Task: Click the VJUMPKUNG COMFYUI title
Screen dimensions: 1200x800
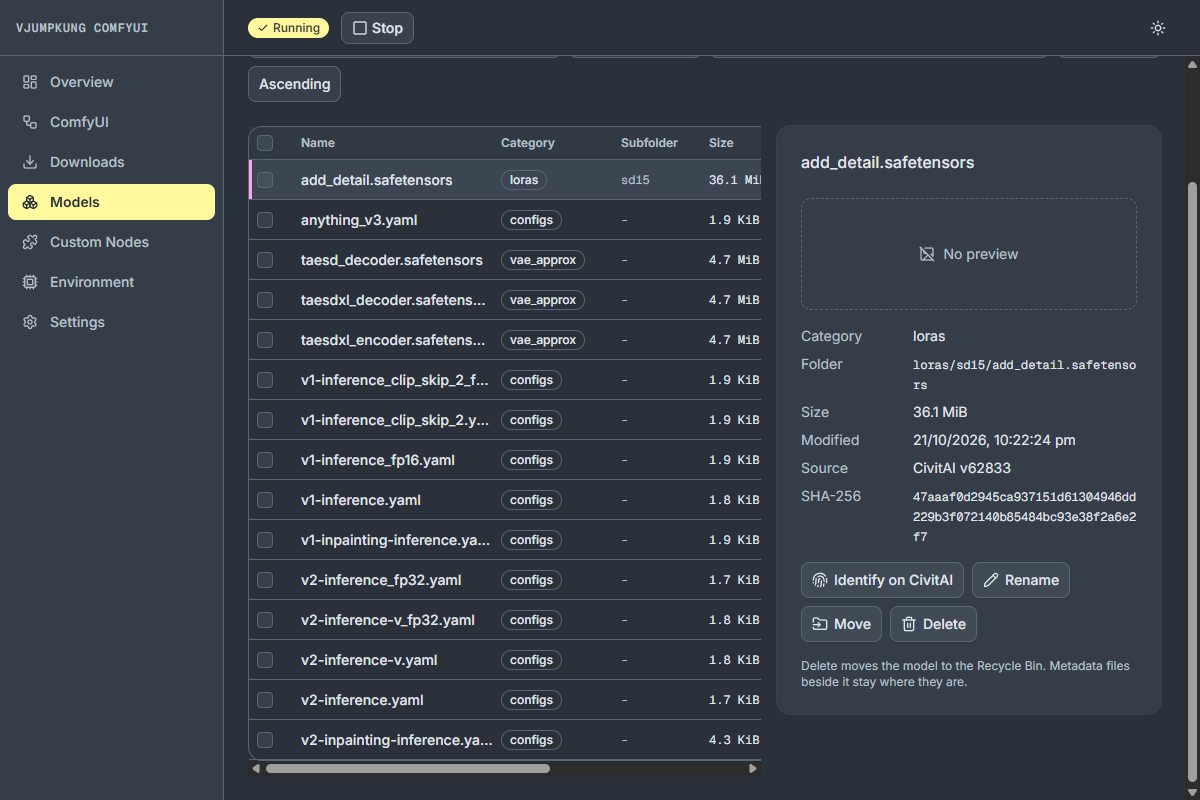Action: coord(82,28)
